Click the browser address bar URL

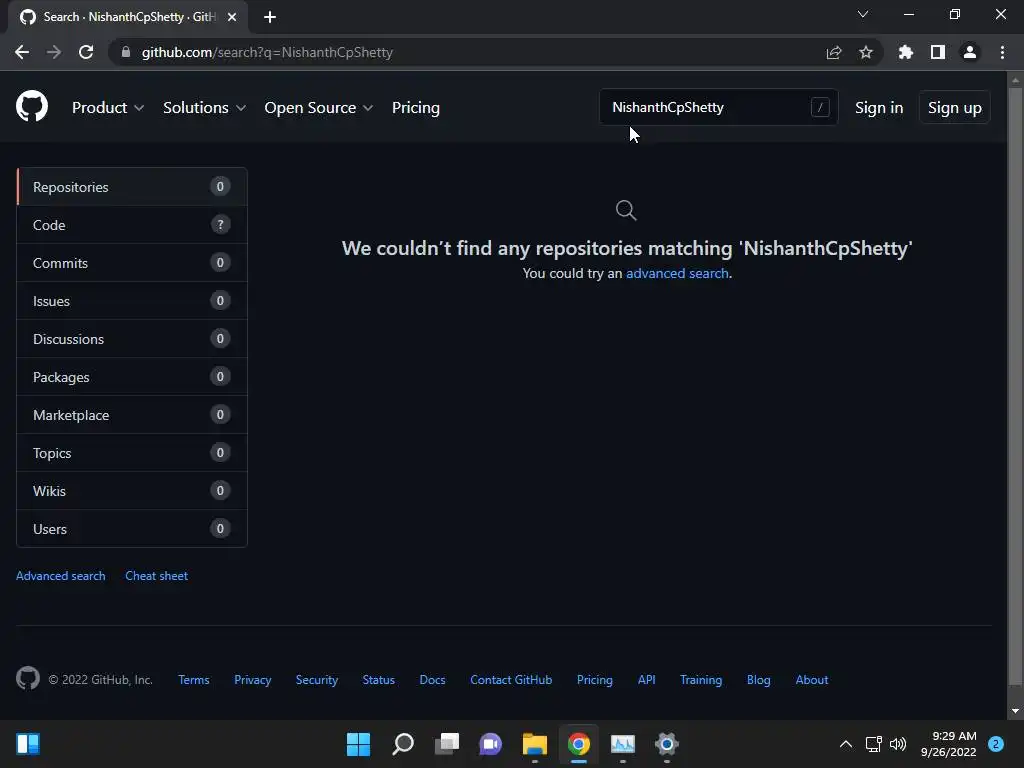(x=267, y=52)
